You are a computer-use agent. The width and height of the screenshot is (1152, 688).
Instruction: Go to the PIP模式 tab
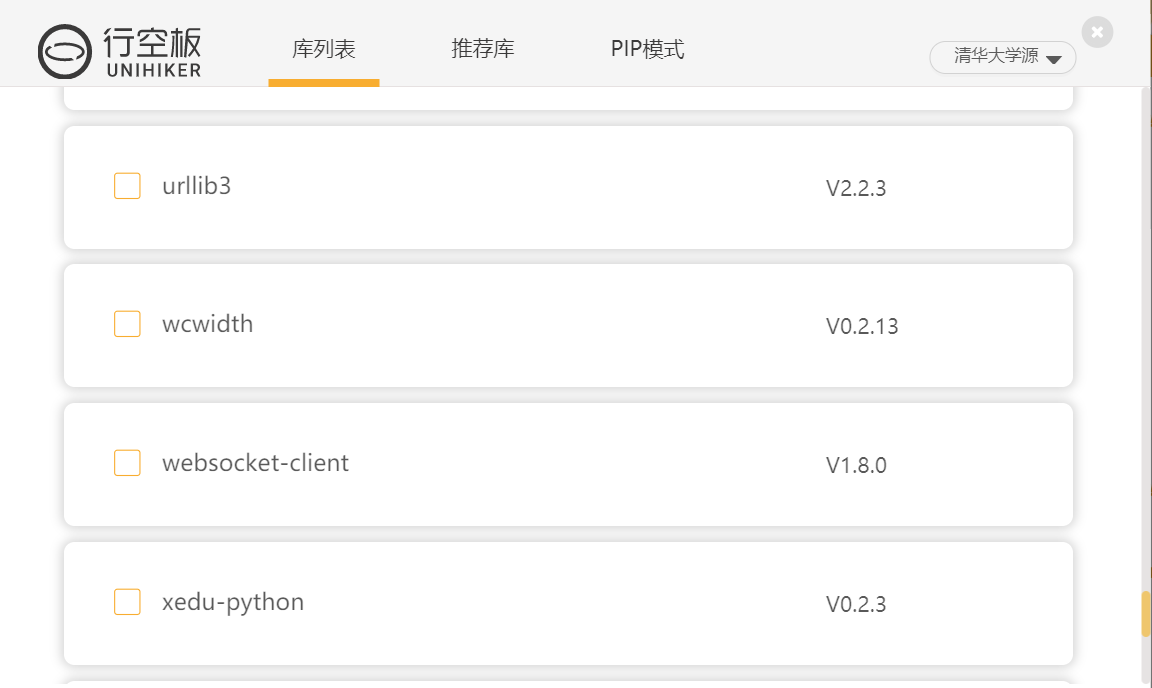[647, 49]
